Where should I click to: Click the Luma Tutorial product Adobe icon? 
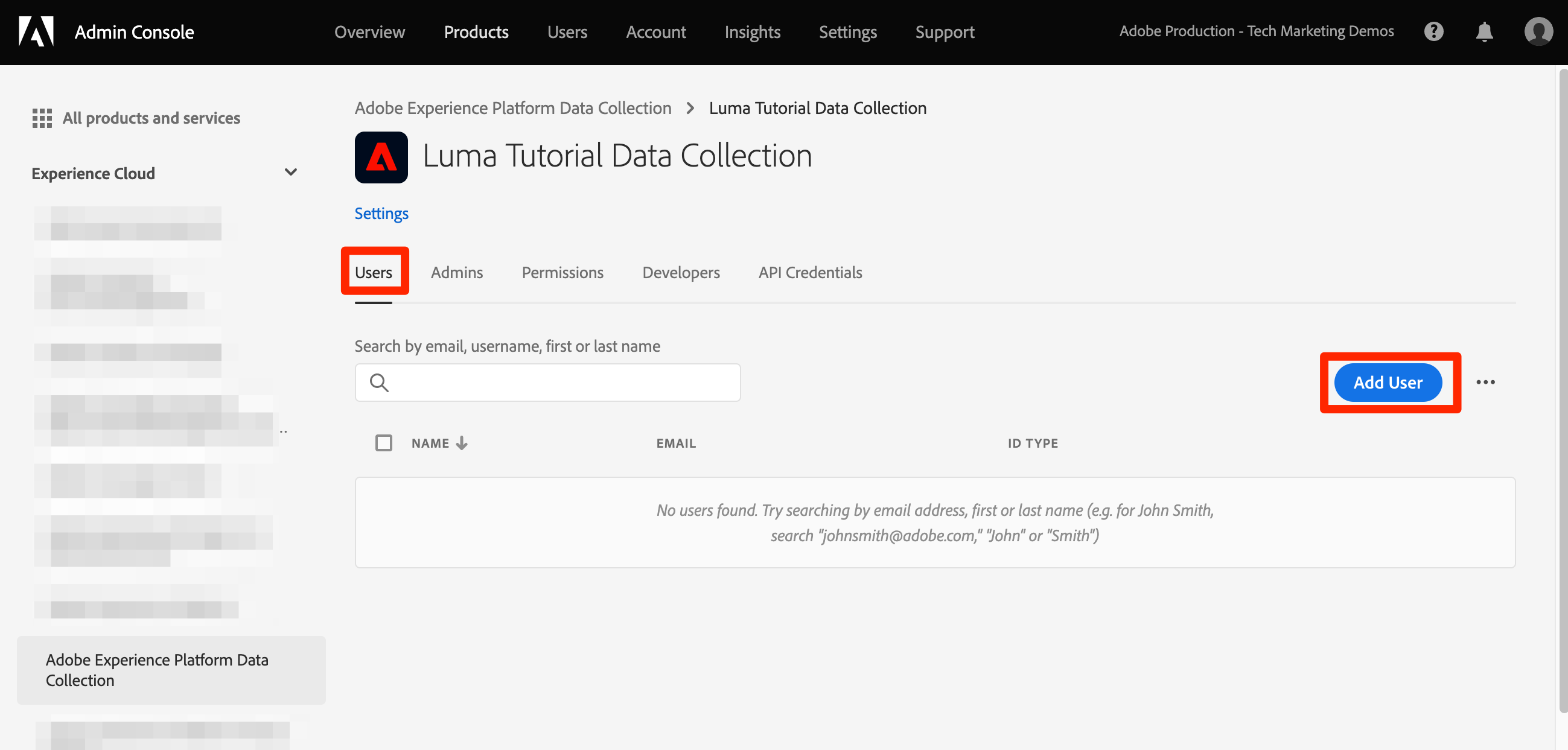pos(381,157)
